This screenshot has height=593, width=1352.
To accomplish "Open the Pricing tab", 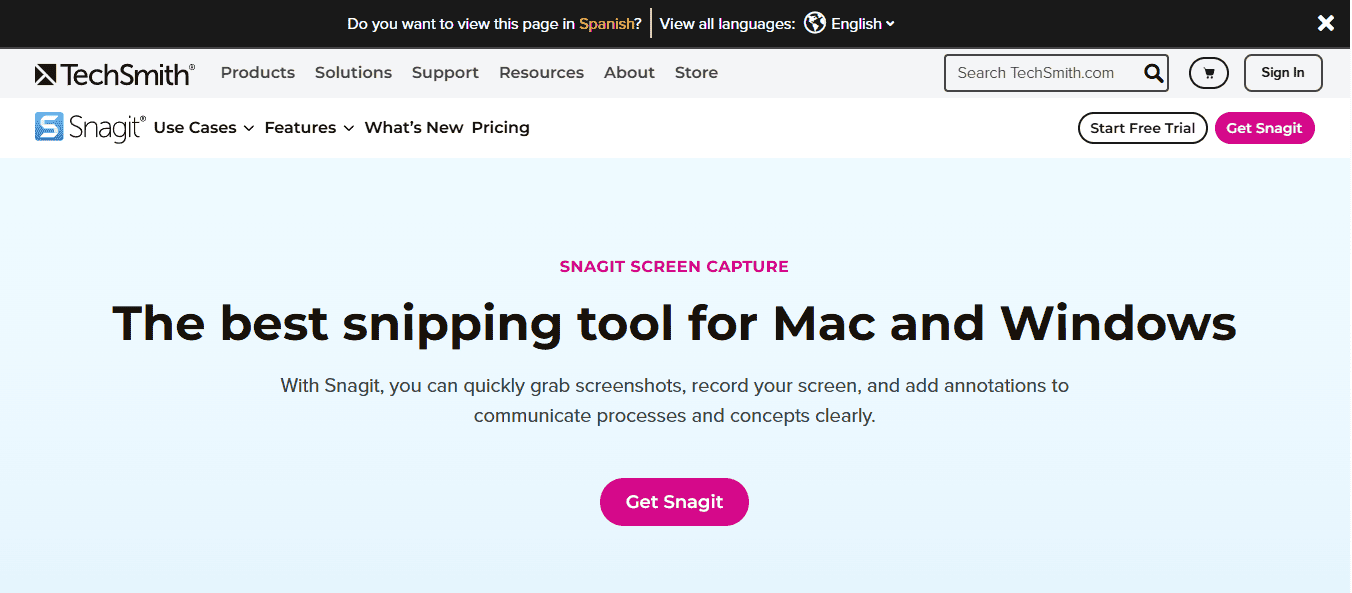I will [x=501, y=128].
